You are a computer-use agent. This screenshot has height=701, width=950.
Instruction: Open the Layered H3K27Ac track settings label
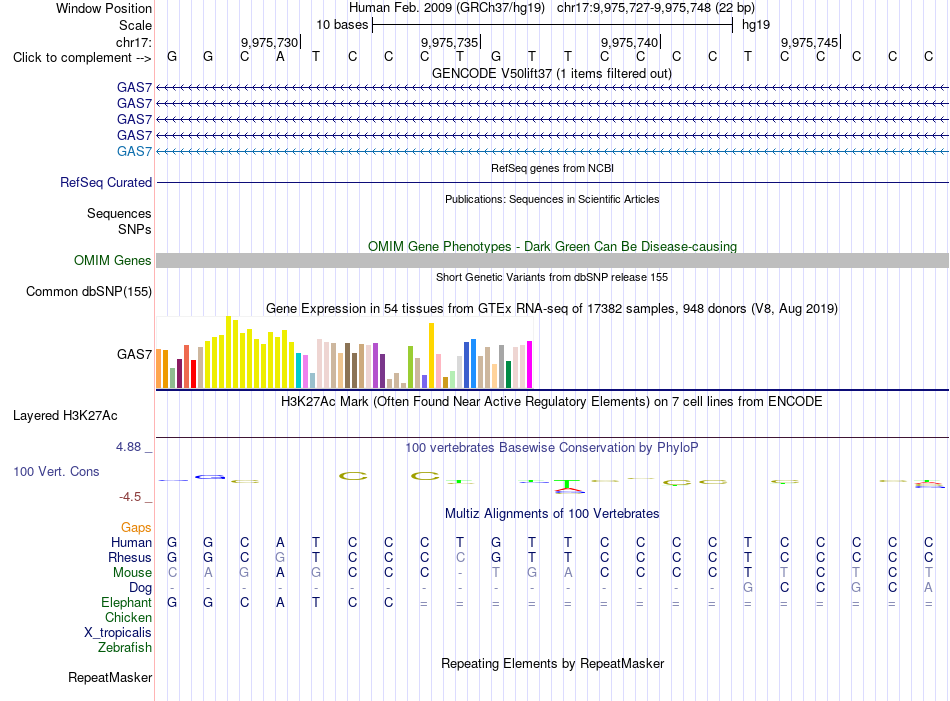pyautogui.click(x=65, y=416)
